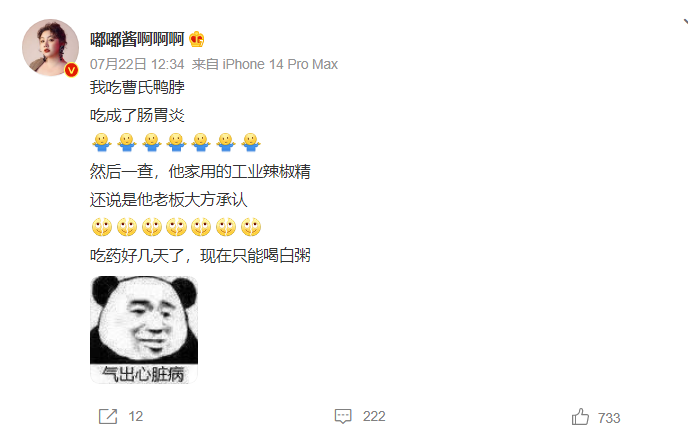Click the post text 我吃曹氏鸭脖
This screenshot has height=435, width=688.
137,87
